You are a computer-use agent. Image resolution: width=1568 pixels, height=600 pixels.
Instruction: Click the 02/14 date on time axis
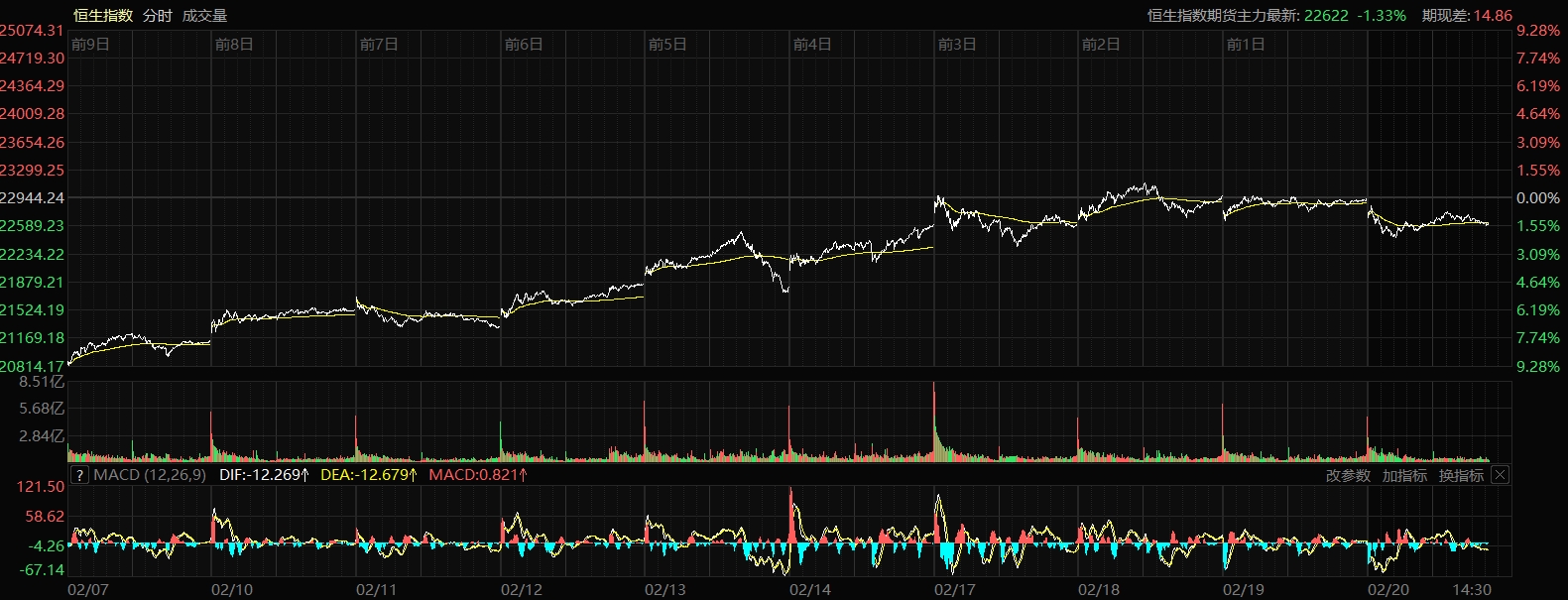tap(810, 590)
